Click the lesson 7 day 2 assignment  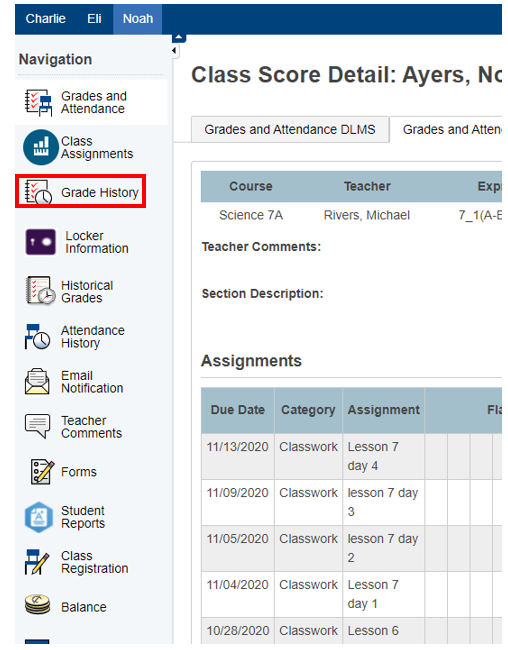coord(383,548)
